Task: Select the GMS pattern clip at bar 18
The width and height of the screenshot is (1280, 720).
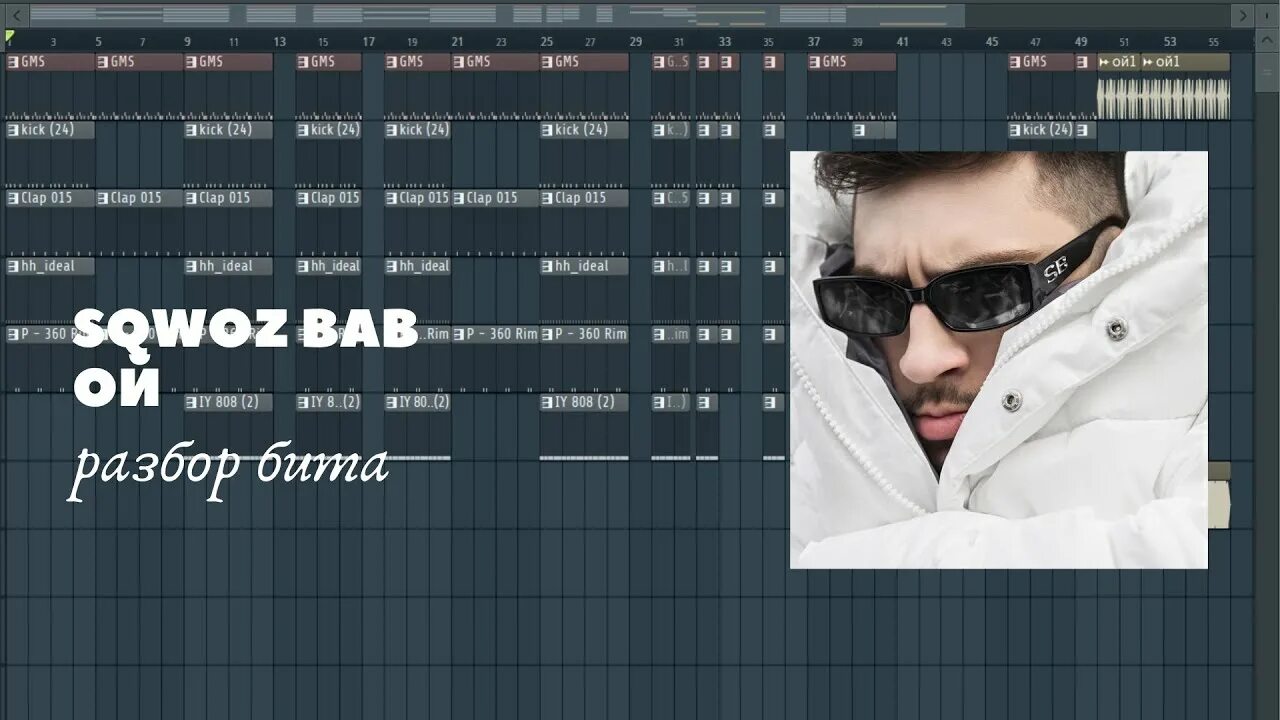Action: [x=418, y=62]
